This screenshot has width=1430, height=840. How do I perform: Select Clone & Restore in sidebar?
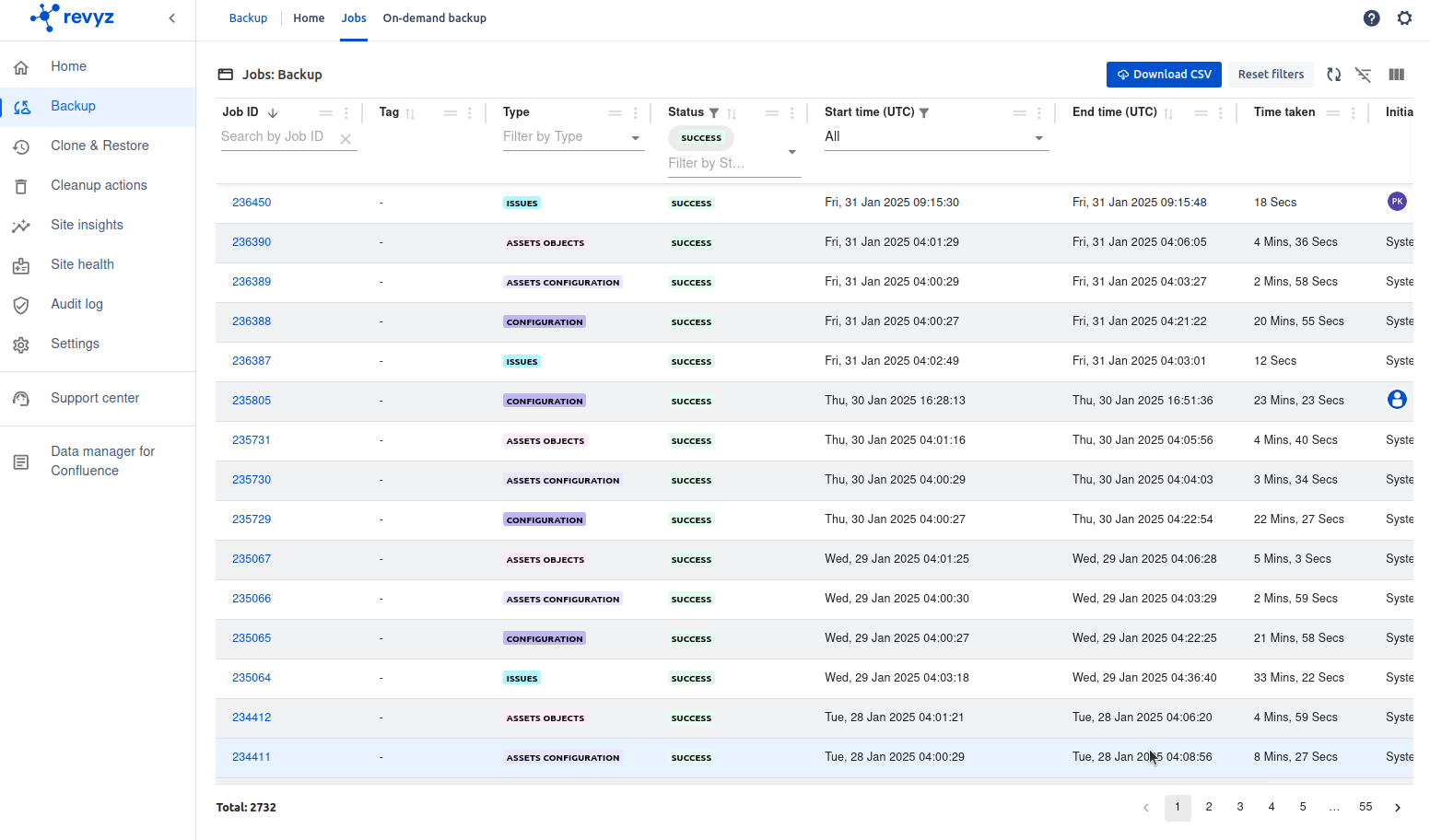click(100, 146)
